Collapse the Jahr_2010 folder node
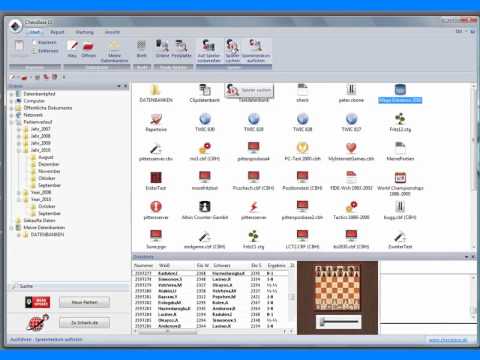 [x=19, y=150]
